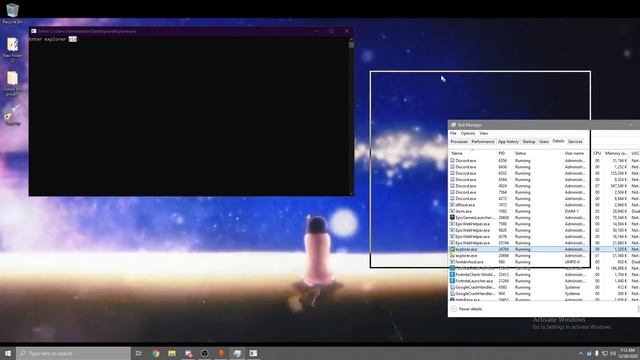Click the UMFD-0 user name cell
This screenshot has width=640, height=360.
(x=572, y=262)
